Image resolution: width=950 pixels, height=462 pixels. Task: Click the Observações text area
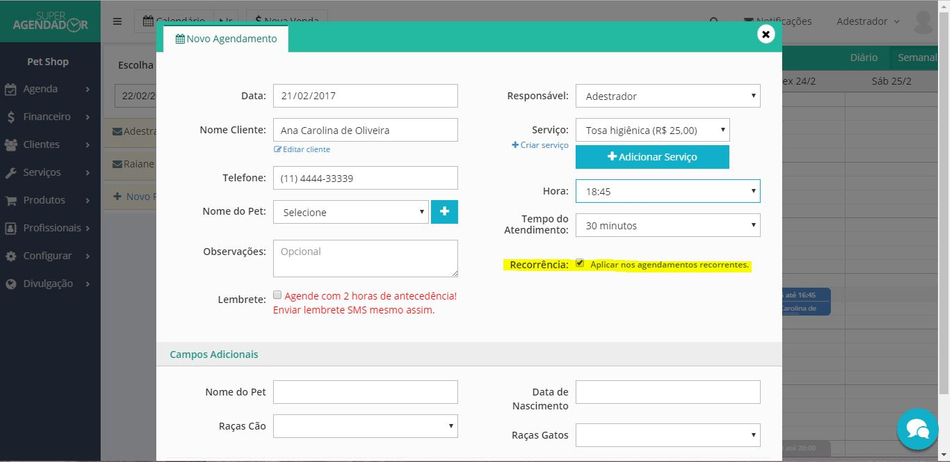365,259
